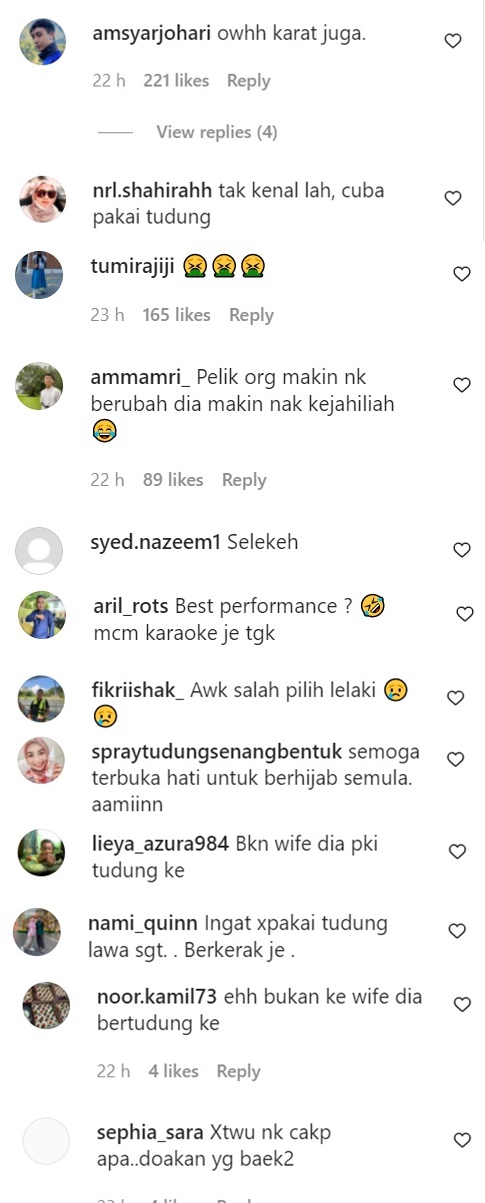Open syed.nazeem1's default avatar
This screenshot has width=485, height=1203.
[39, 551]
